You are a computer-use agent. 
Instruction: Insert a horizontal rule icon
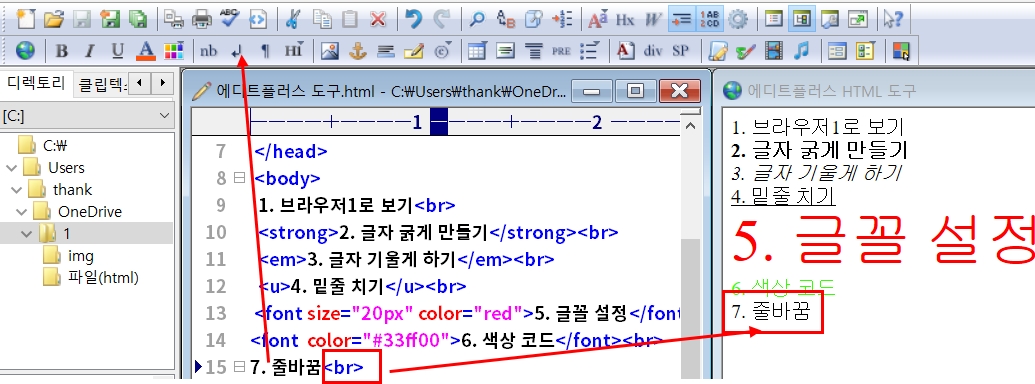pyautogui.click(x=385, y=51)
